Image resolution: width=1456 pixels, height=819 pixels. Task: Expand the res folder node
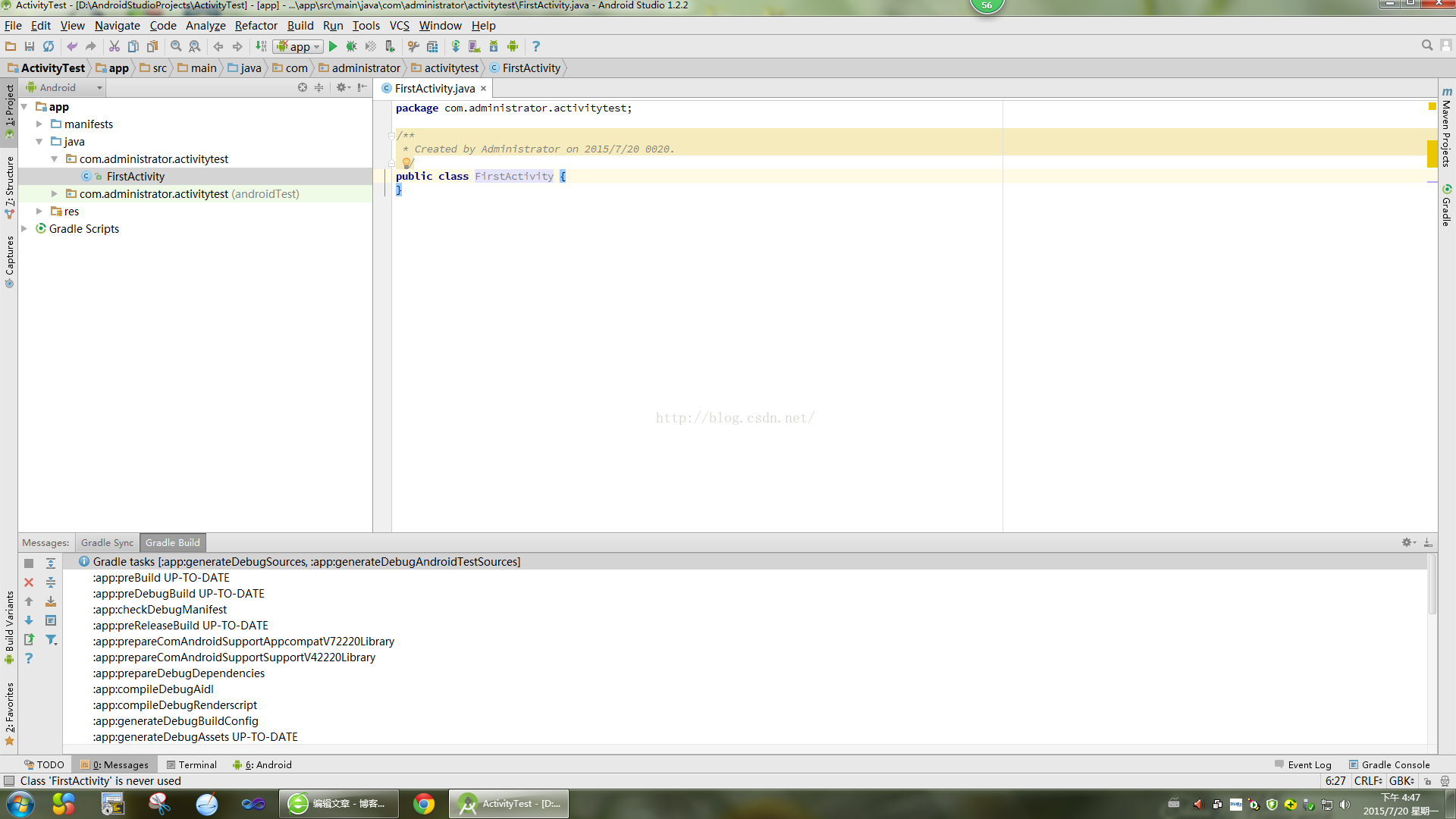click(x=39, y=212)
